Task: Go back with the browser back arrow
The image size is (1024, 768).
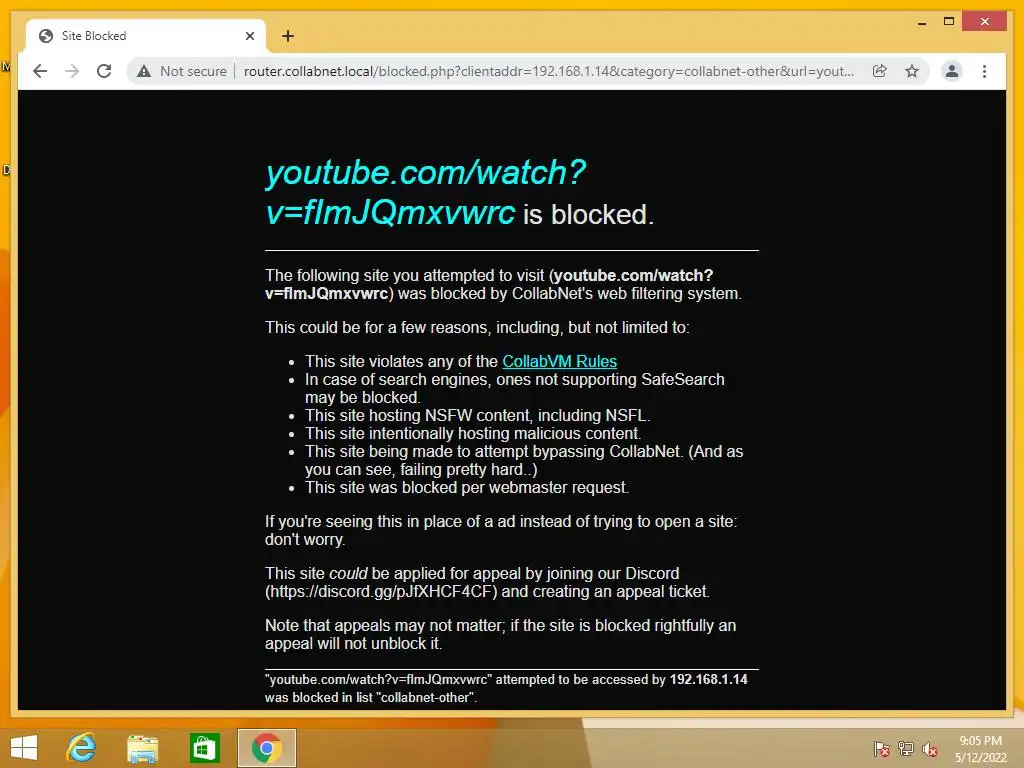Action: point(40,71)
